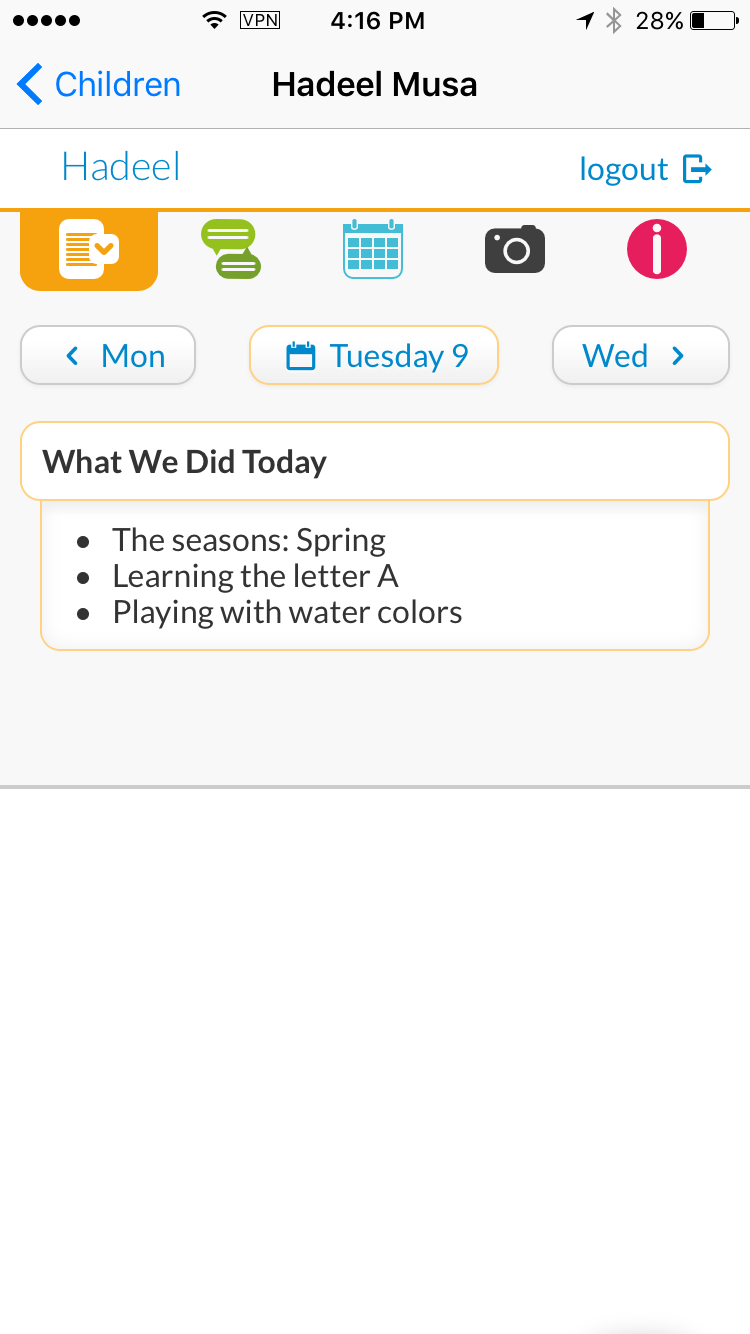
Task: Open the green chat messages icon
Action: (x=231, y=249)
